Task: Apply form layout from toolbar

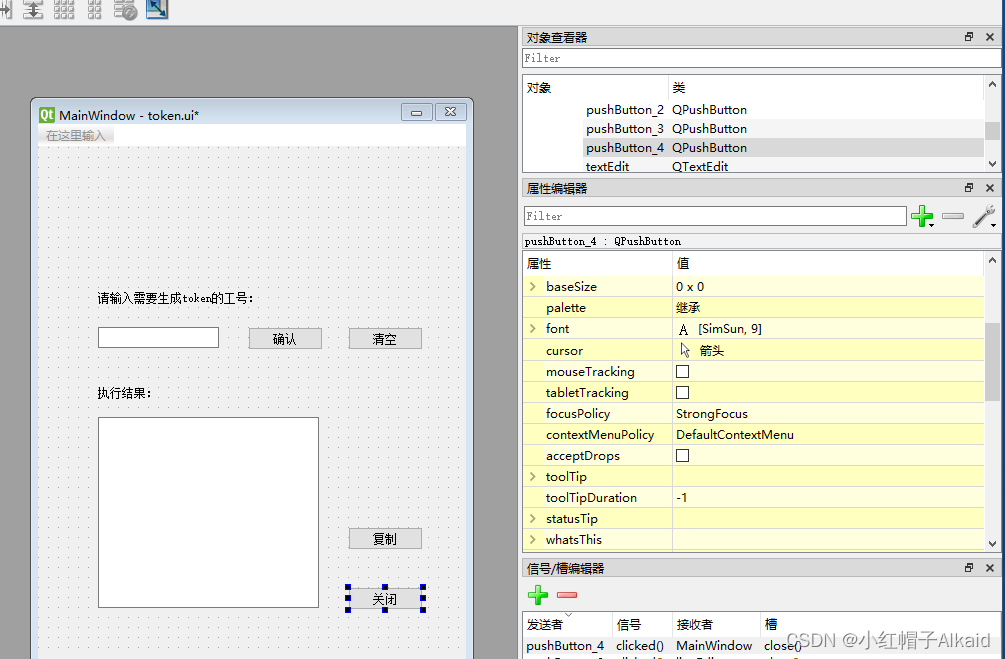Action: 94,10
